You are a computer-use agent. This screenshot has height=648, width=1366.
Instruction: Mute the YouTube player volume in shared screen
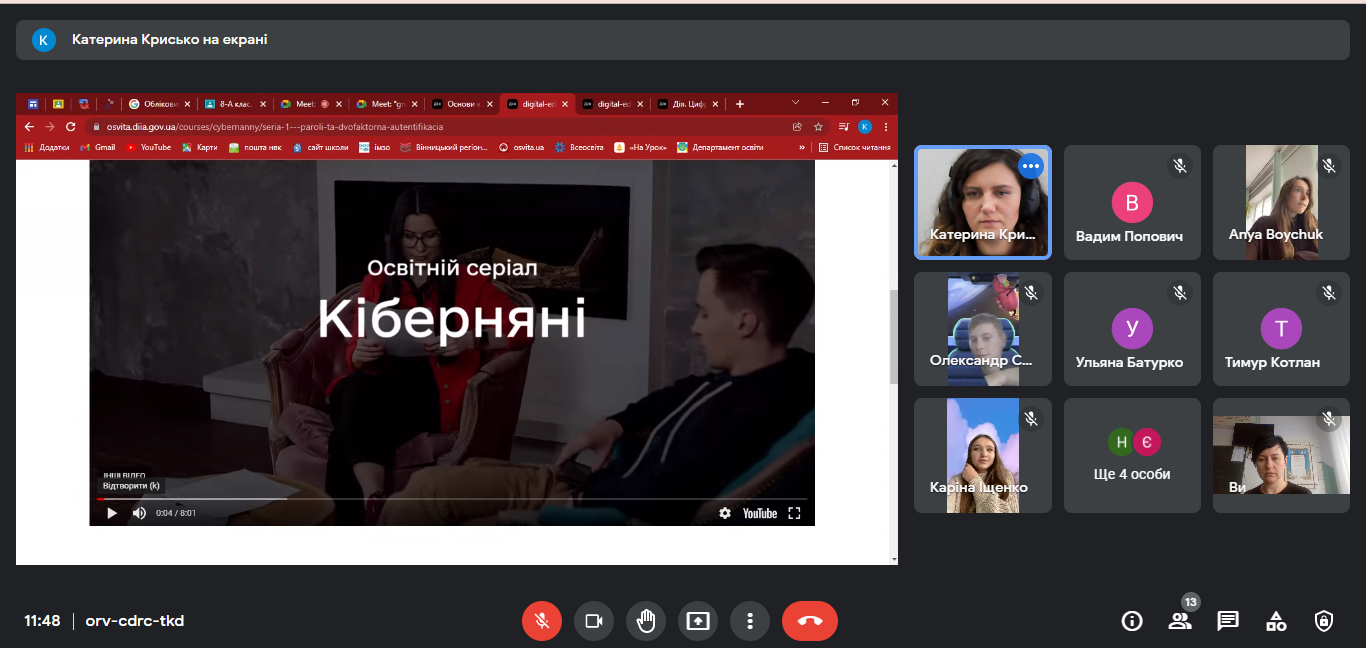(x=139, y=513)
